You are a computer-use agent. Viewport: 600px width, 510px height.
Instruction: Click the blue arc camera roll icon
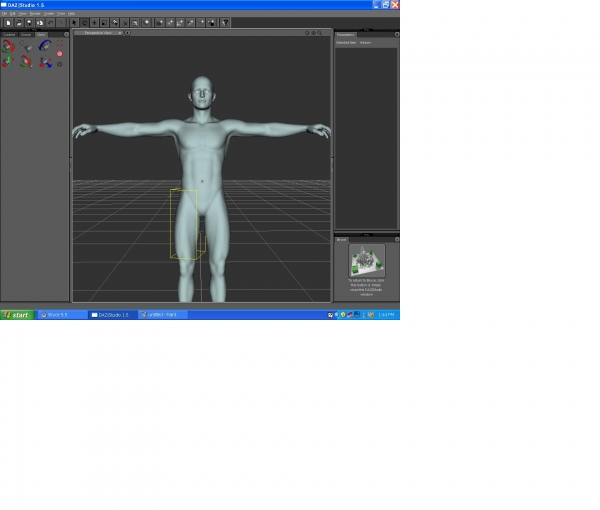tap(45, 46)
